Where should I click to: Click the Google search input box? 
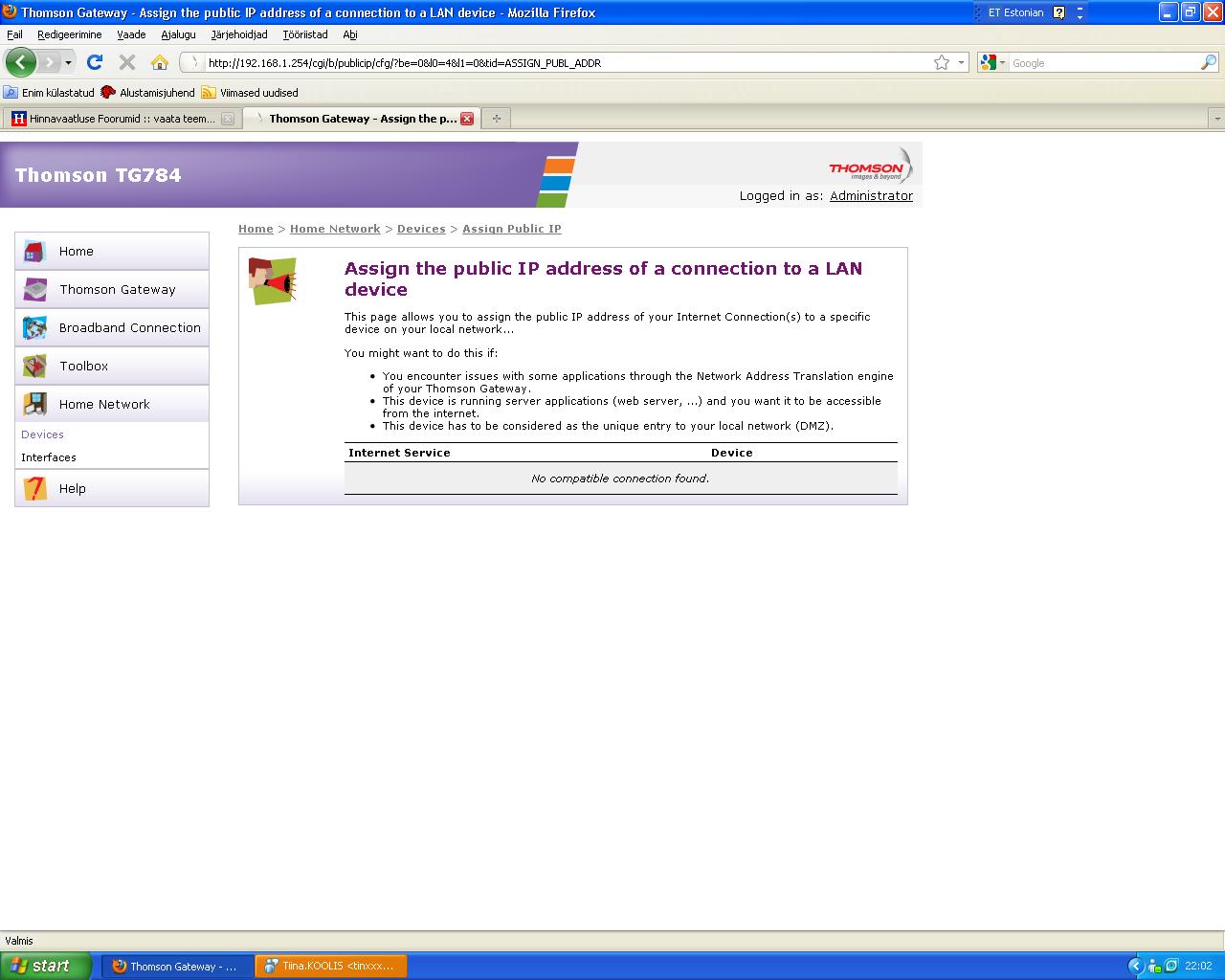(x=1104, y=63)
